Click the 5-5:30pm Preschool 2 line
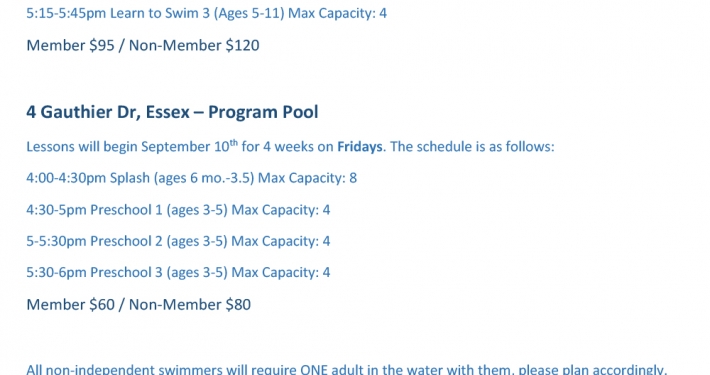The height and width of the screenshot is (375, 710). (x=178, y=241)
